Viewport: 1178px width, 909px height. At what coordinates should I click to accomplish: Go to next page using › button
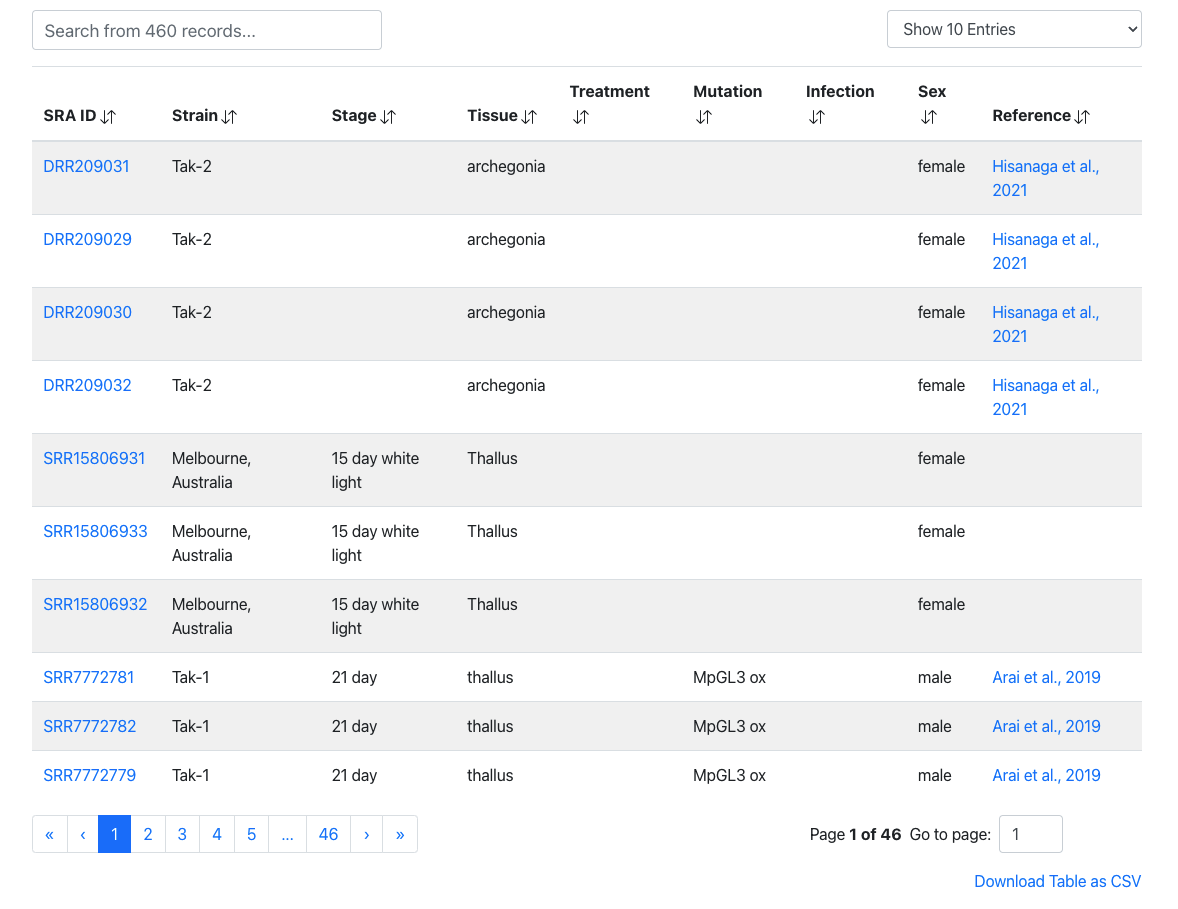click(x=367, y=834)
